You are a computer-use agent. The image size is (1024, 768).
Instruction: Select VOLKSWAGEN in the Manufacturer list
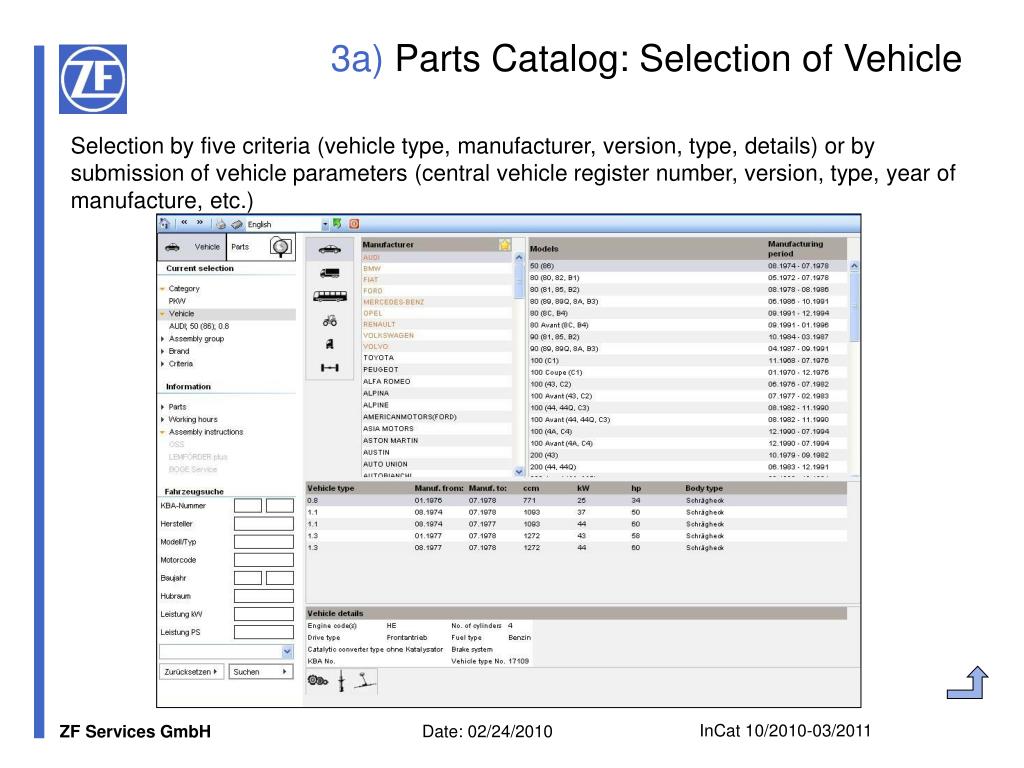(x=436, y=336)
